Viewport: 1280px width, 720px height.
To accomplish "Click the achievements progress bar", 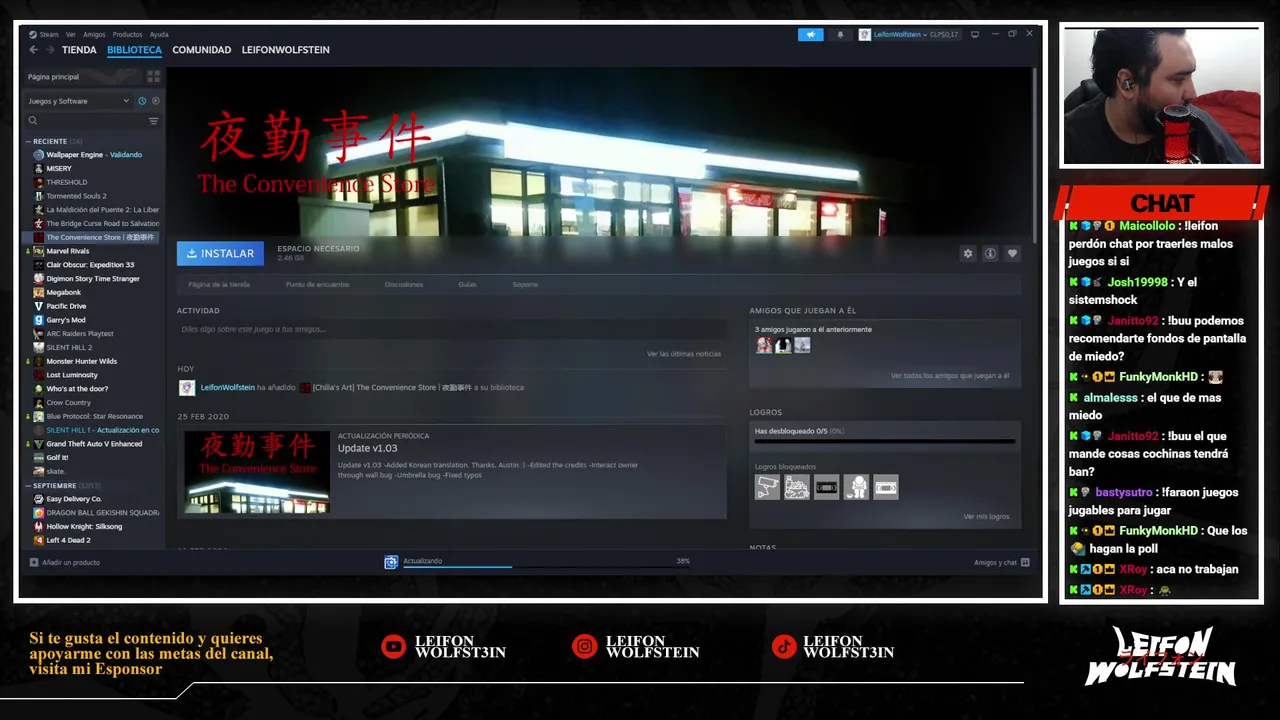I will pos(885,441).
